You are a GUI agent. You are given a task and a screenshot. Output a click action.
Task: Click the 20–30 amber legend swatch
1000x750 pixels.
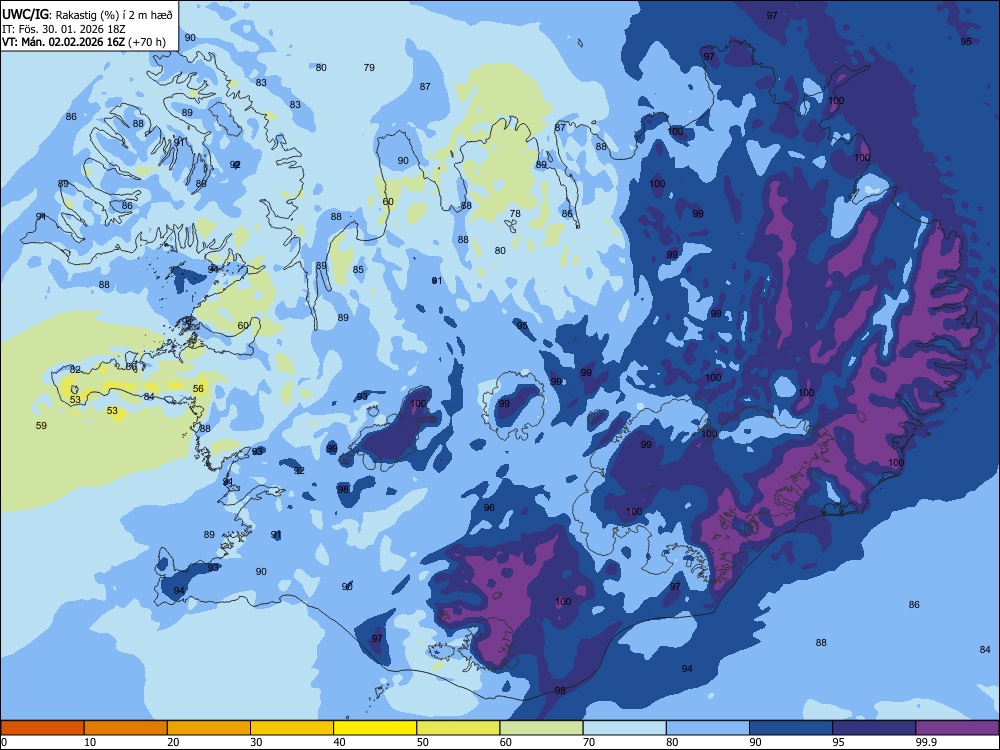coord(209,728)
